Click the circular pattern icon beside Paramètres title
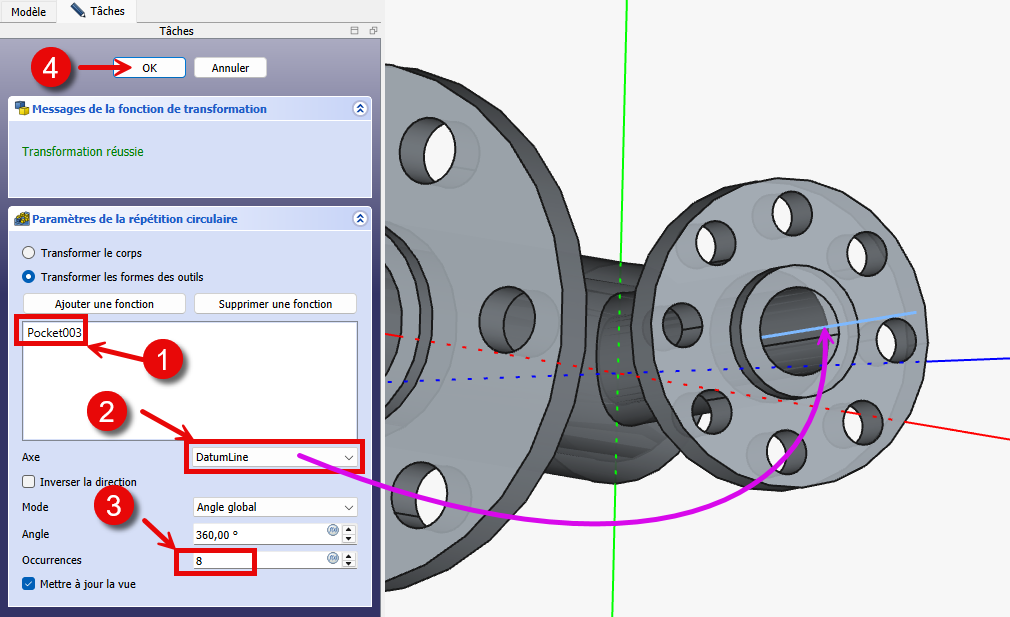The width and height of the screenshot is (1010, 617). [21, 218]
